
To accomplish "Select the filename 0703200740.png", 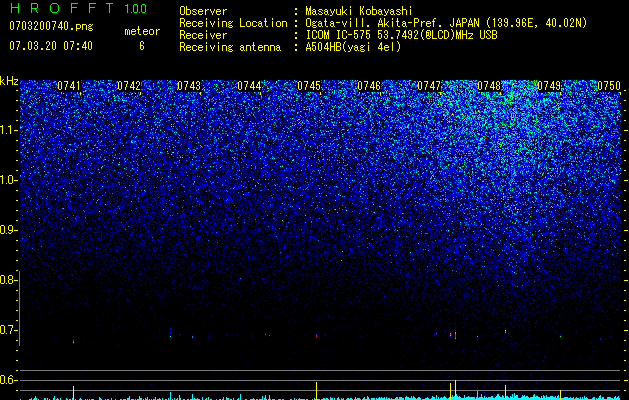I will click(x=51, y=26).
